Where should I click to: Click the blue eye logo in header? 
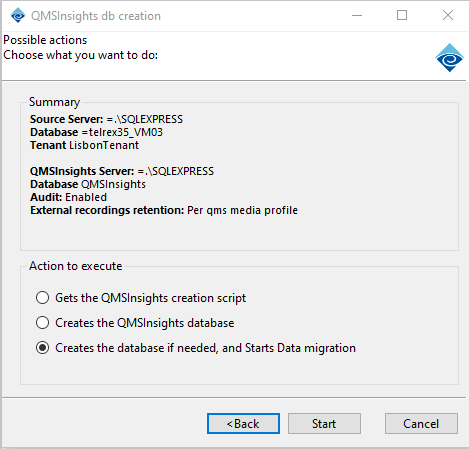click(449, 58)
